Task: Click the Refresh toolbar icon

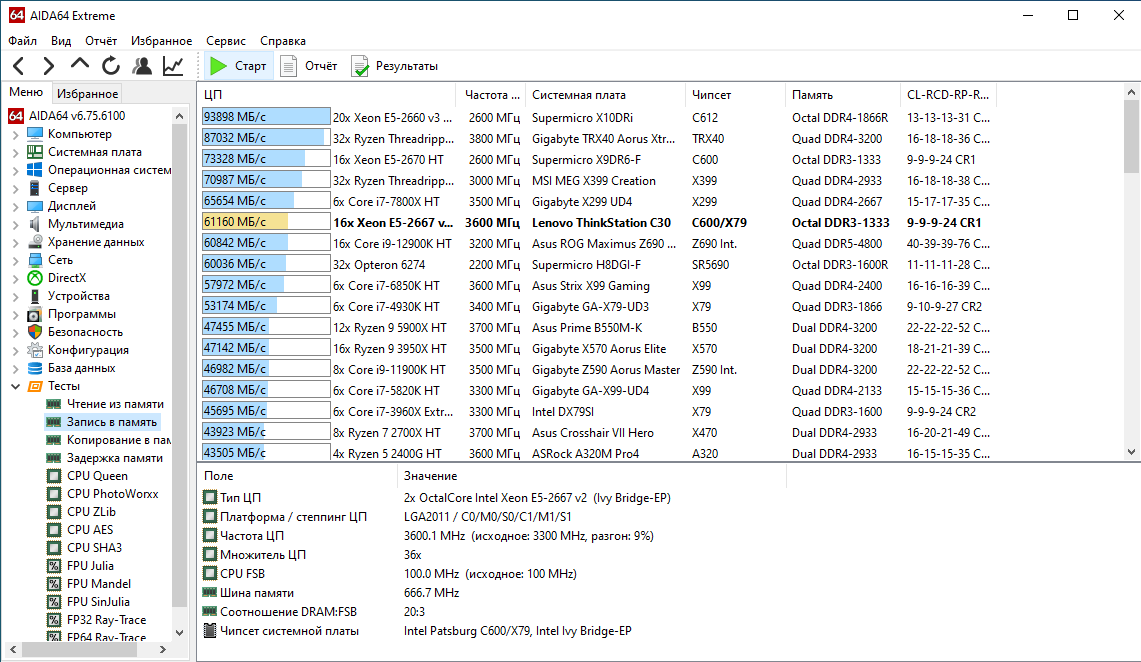Action: point(111,66)
